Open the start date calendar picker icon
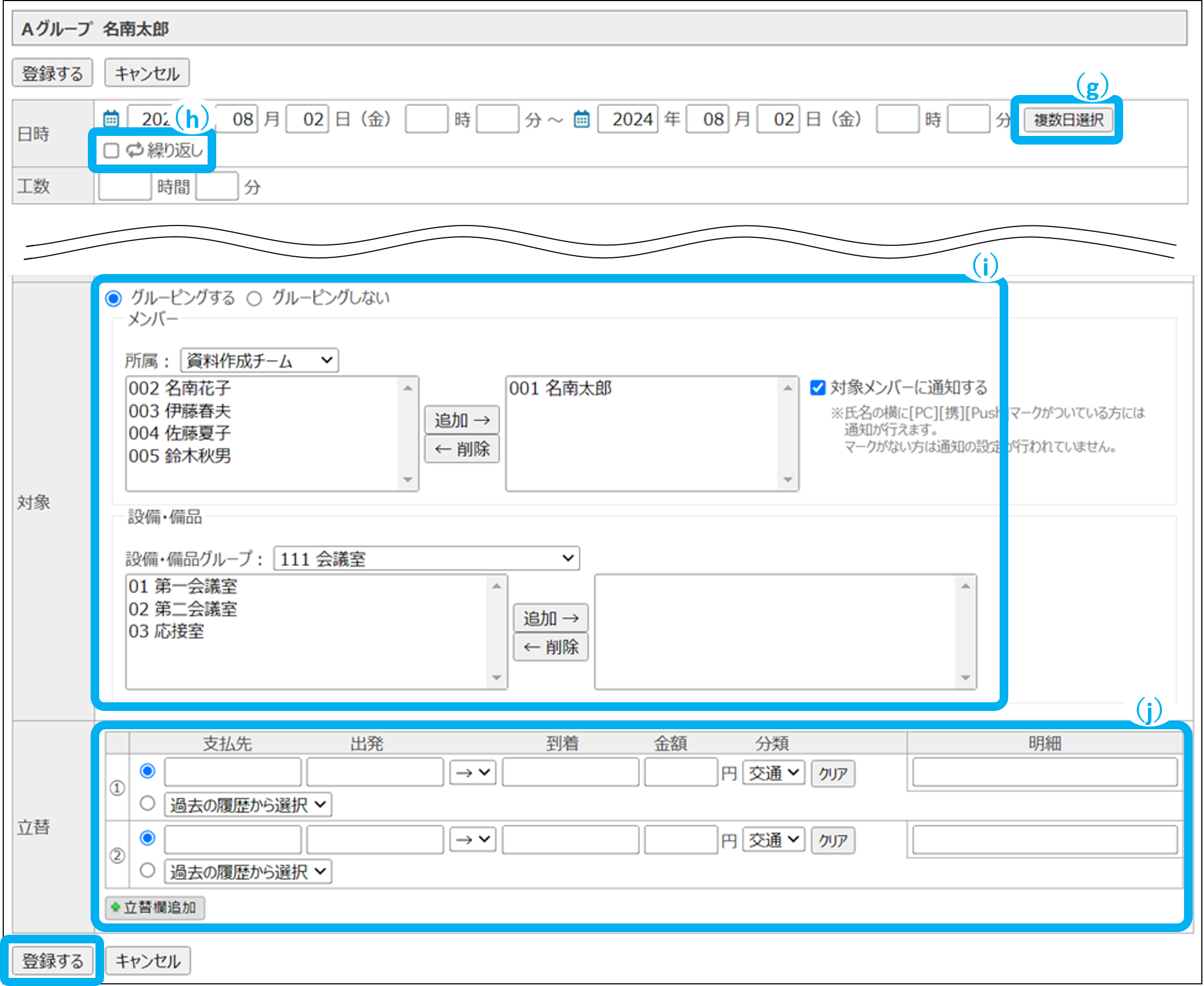1204x986 pixels. coord(111,119)
